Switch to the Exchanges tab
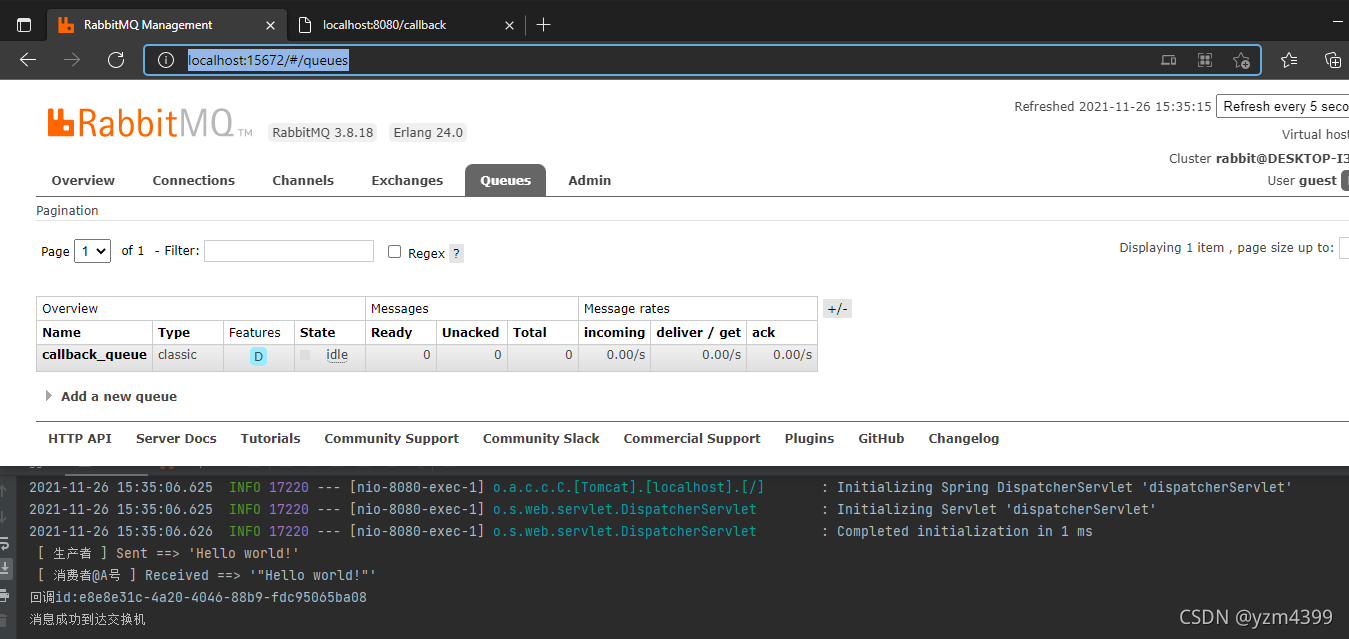The height and width of the screenshot is (639, 1349). [x=407, y=180]
